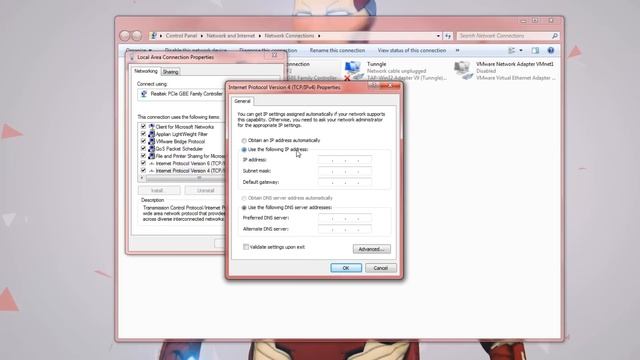
Task: Click the Realtek PCIe GBE adapter icon
Action: [x=144, y=94]
